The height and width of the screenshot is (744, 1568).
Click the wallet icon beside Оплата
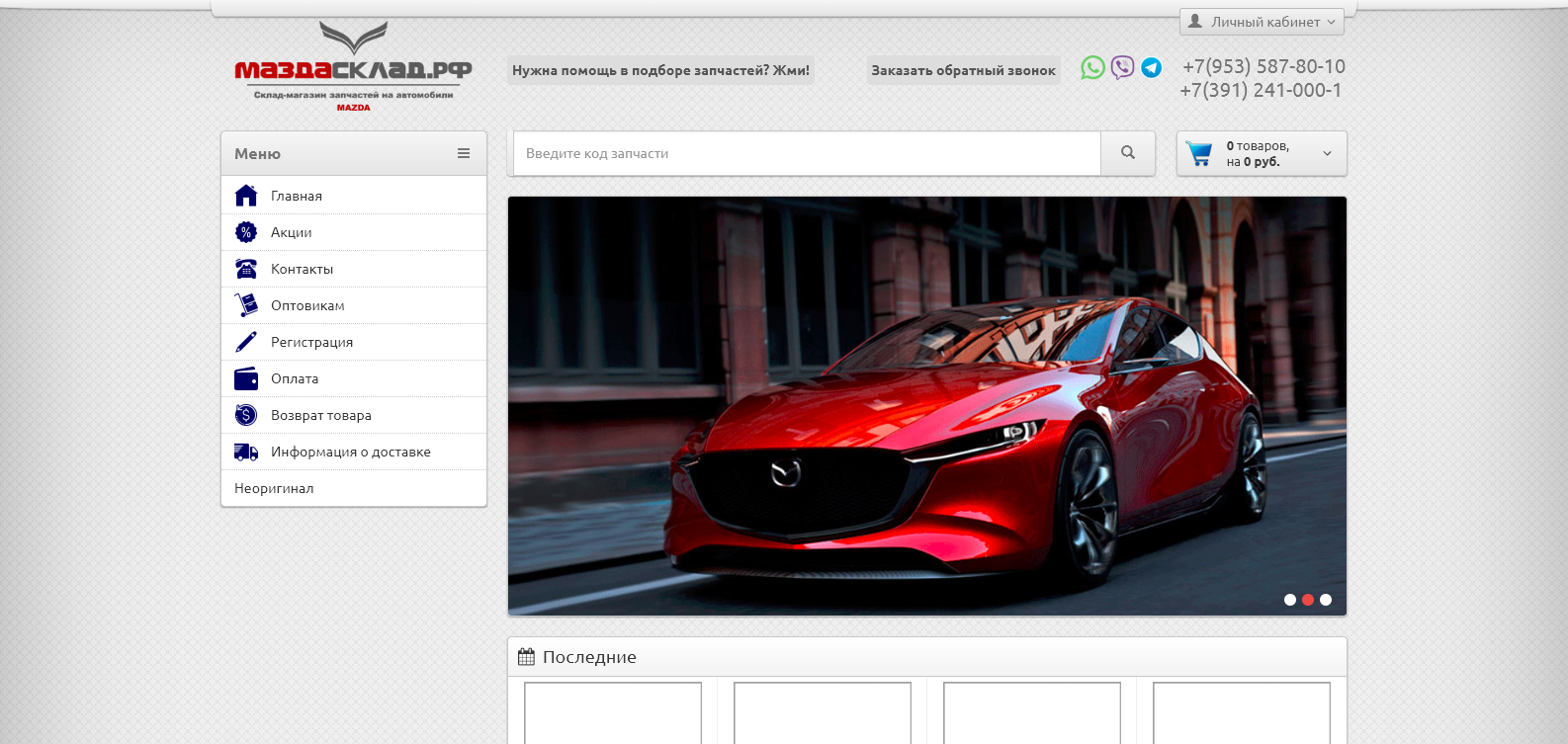pyautogui.click(x=246, y=378)
